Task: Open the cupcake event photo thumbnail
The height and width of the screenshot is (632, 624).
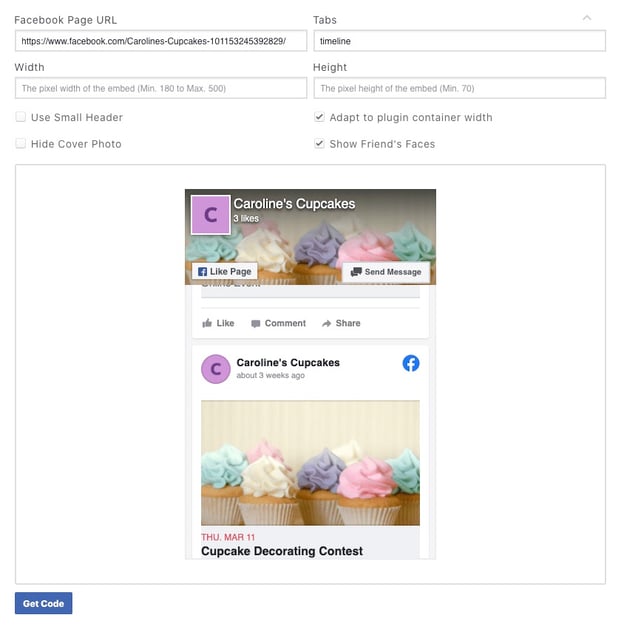Action: [310, 462]
